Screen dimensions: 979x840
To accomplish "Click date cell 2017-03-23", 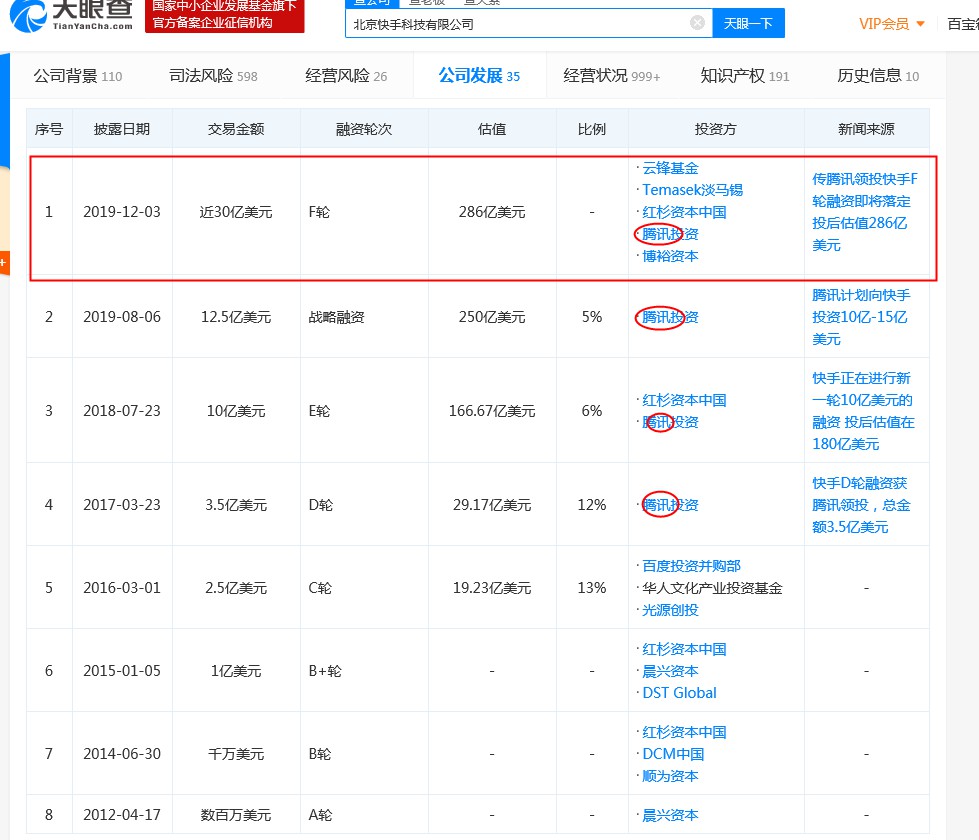I will (122, 505).
